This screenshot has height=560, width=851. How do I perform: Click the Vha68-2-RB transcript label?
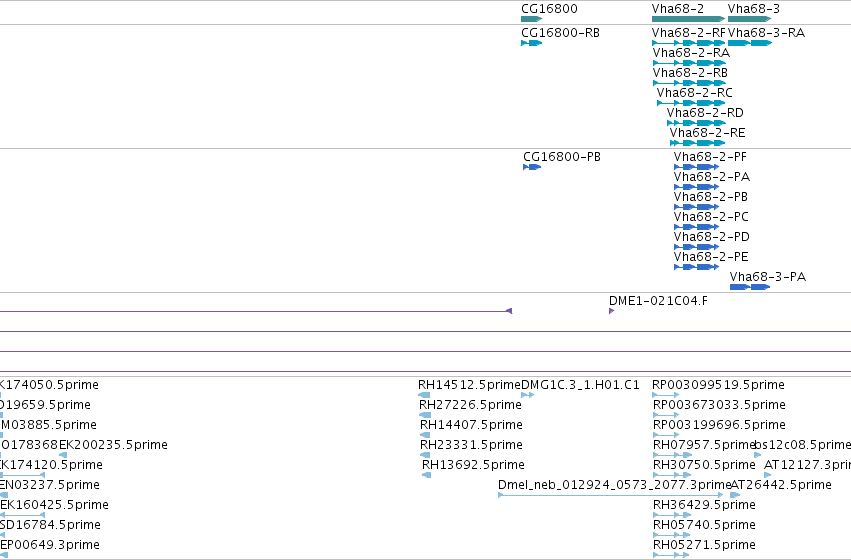click(690, 73)
